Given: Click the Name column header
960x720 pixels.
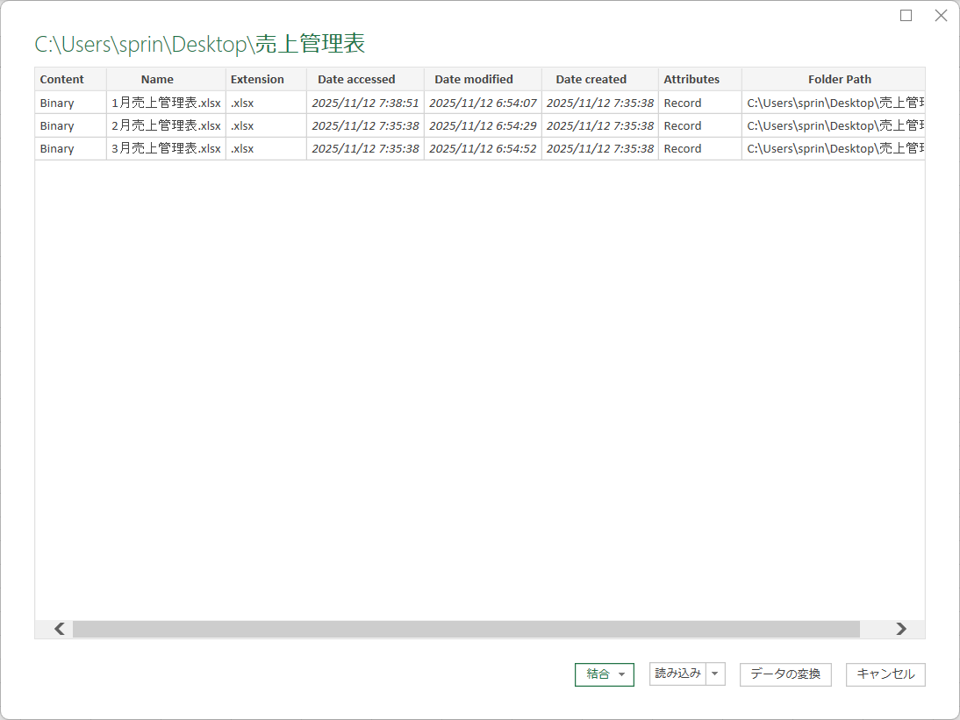Looking at the screenshot, I should [157, 79].
